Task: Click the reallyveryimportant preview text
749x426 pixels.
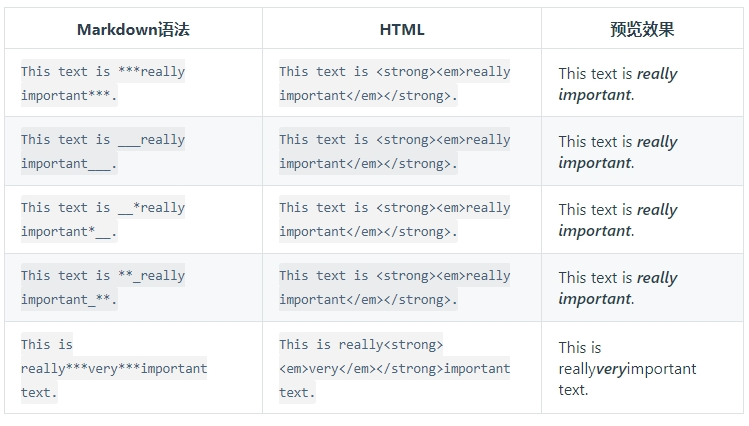Action: [627, 369]
